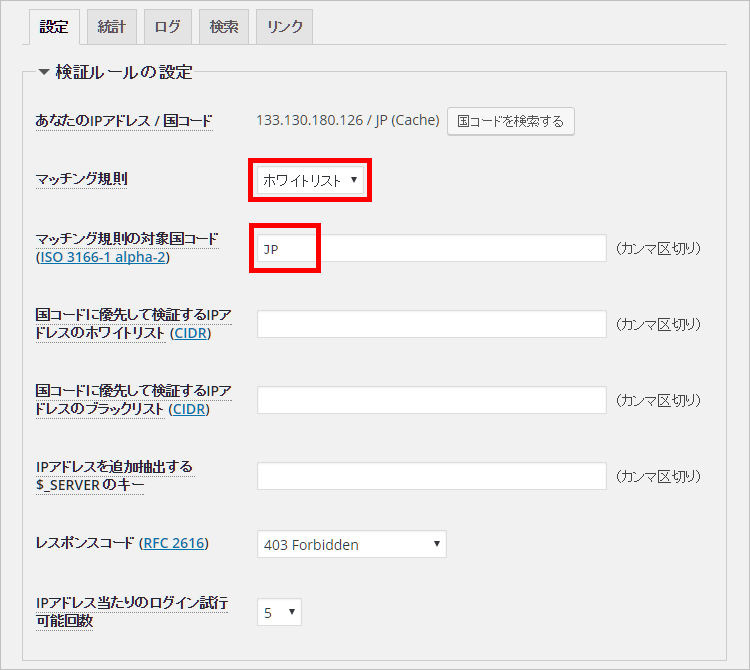
Task: Click the あなたのIPアドレス / 国コード label
Action: pos(124,121)
